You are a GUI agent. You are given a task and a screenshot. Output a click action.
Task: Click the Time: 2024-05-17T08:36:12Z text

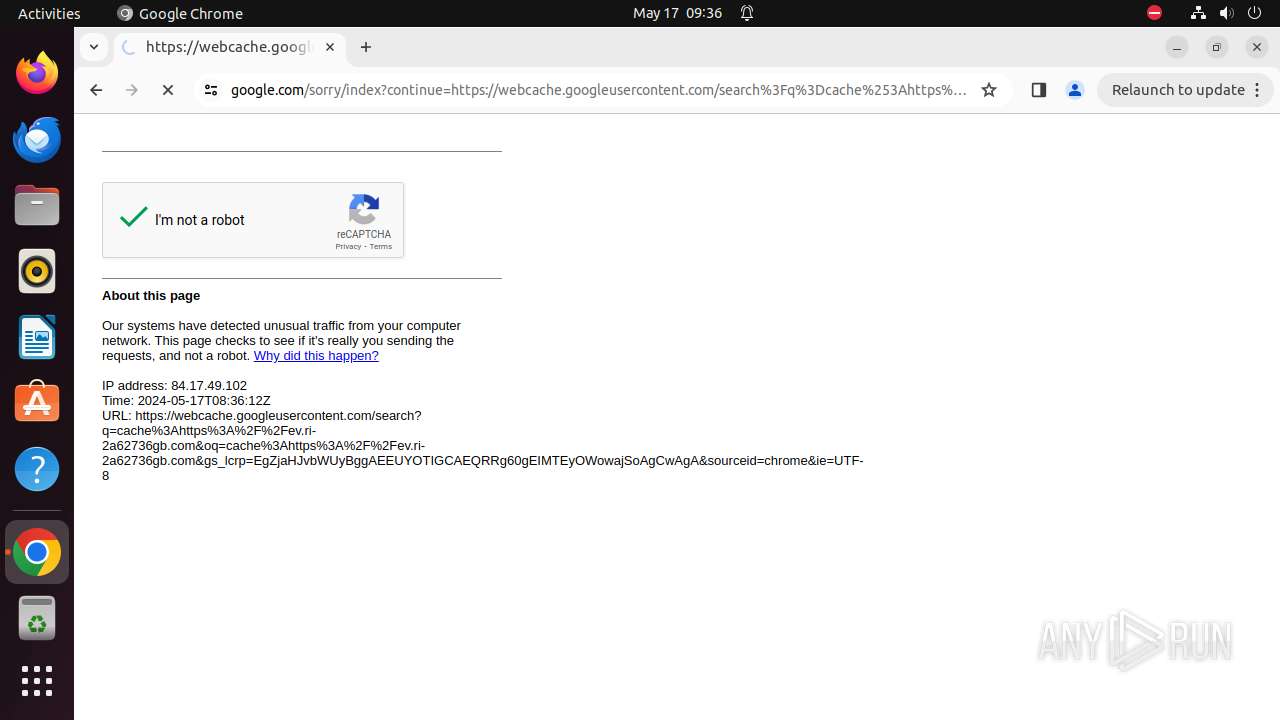(x=186, y=401)
